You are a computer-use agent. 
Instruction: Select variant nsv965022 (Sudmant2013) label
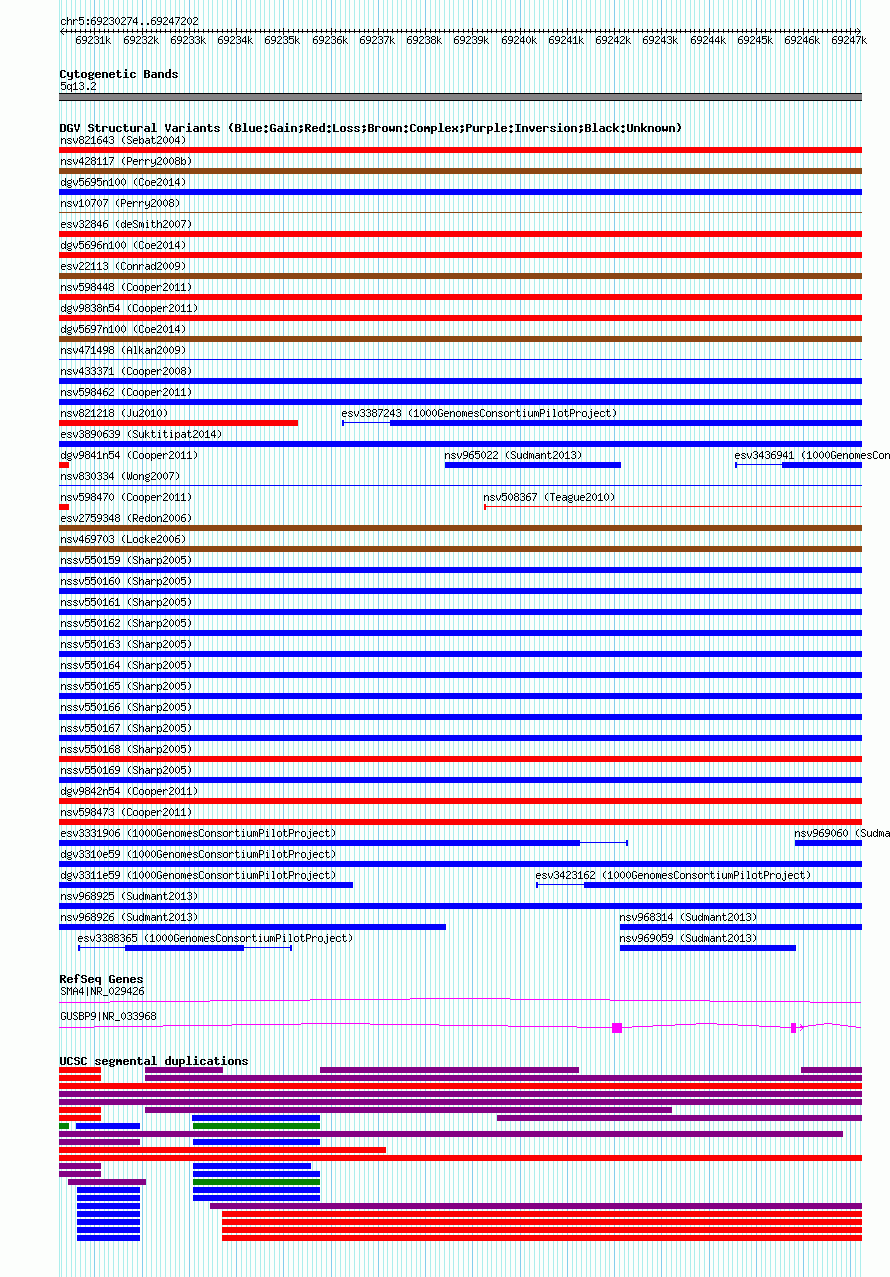(x=513, y=455)
